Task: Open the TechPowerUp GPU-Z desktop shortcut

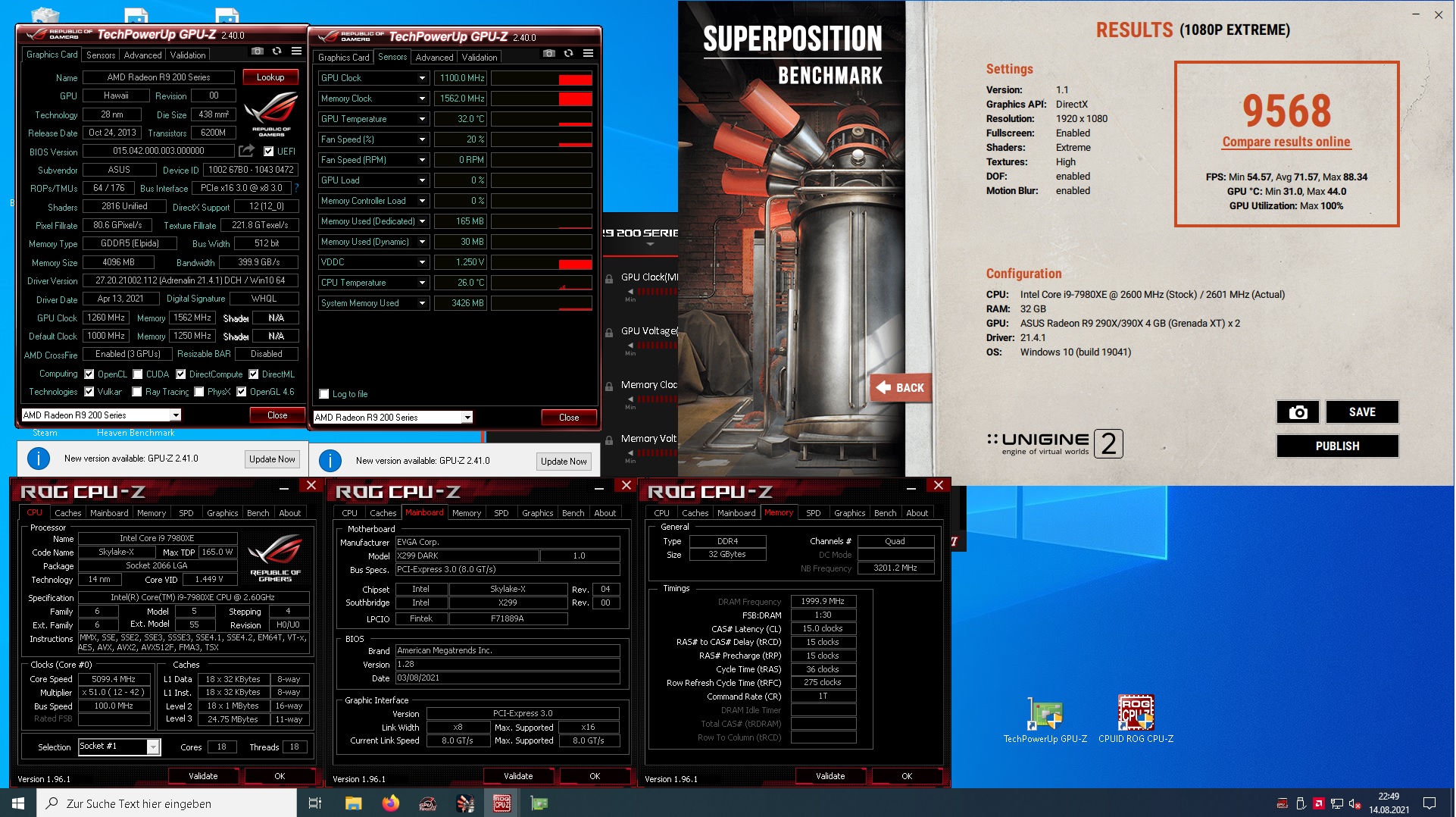Action: click(1045, 720)
